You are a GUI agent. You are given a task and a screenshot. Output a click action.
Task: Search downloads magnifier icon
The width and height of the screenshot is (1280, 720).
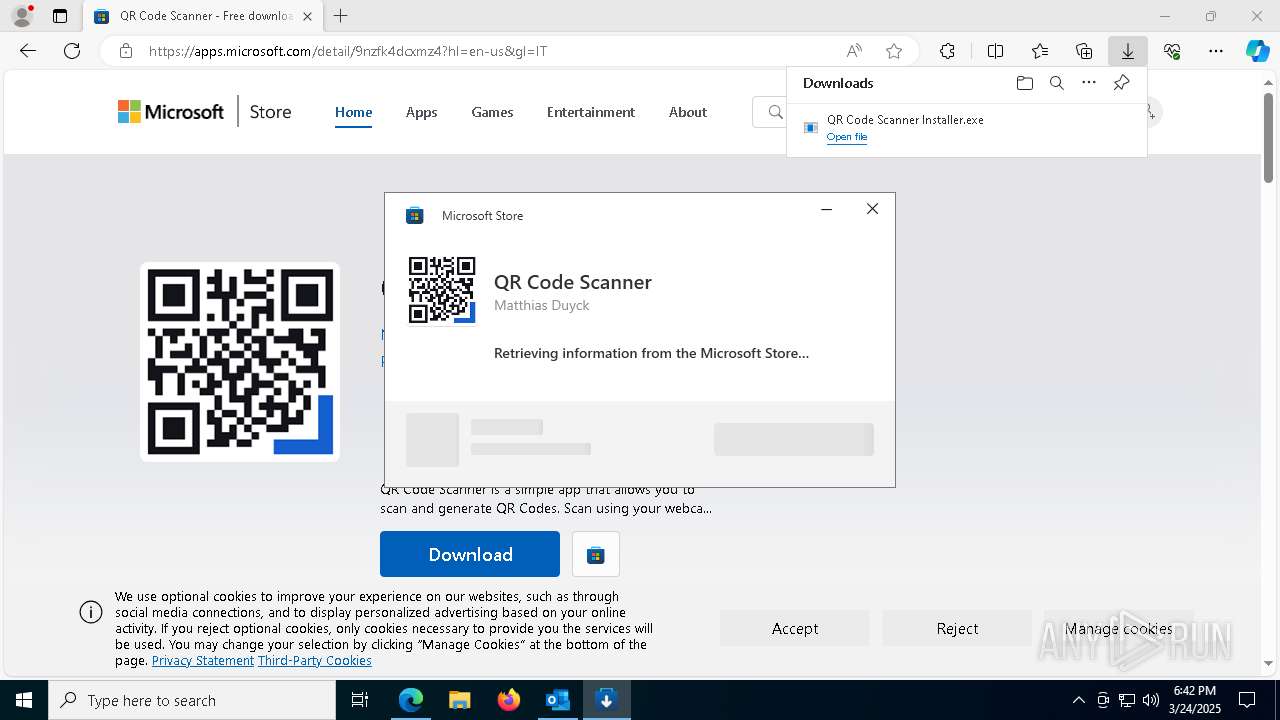point(1057,83)
